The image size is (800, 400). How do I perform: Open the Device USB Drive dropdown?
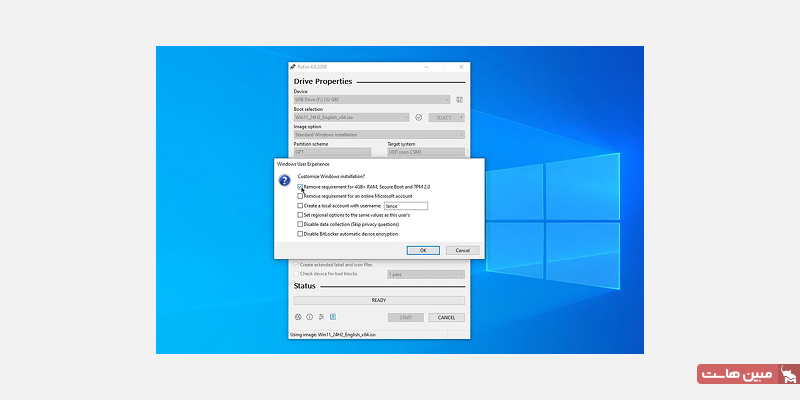click(372, 100)
